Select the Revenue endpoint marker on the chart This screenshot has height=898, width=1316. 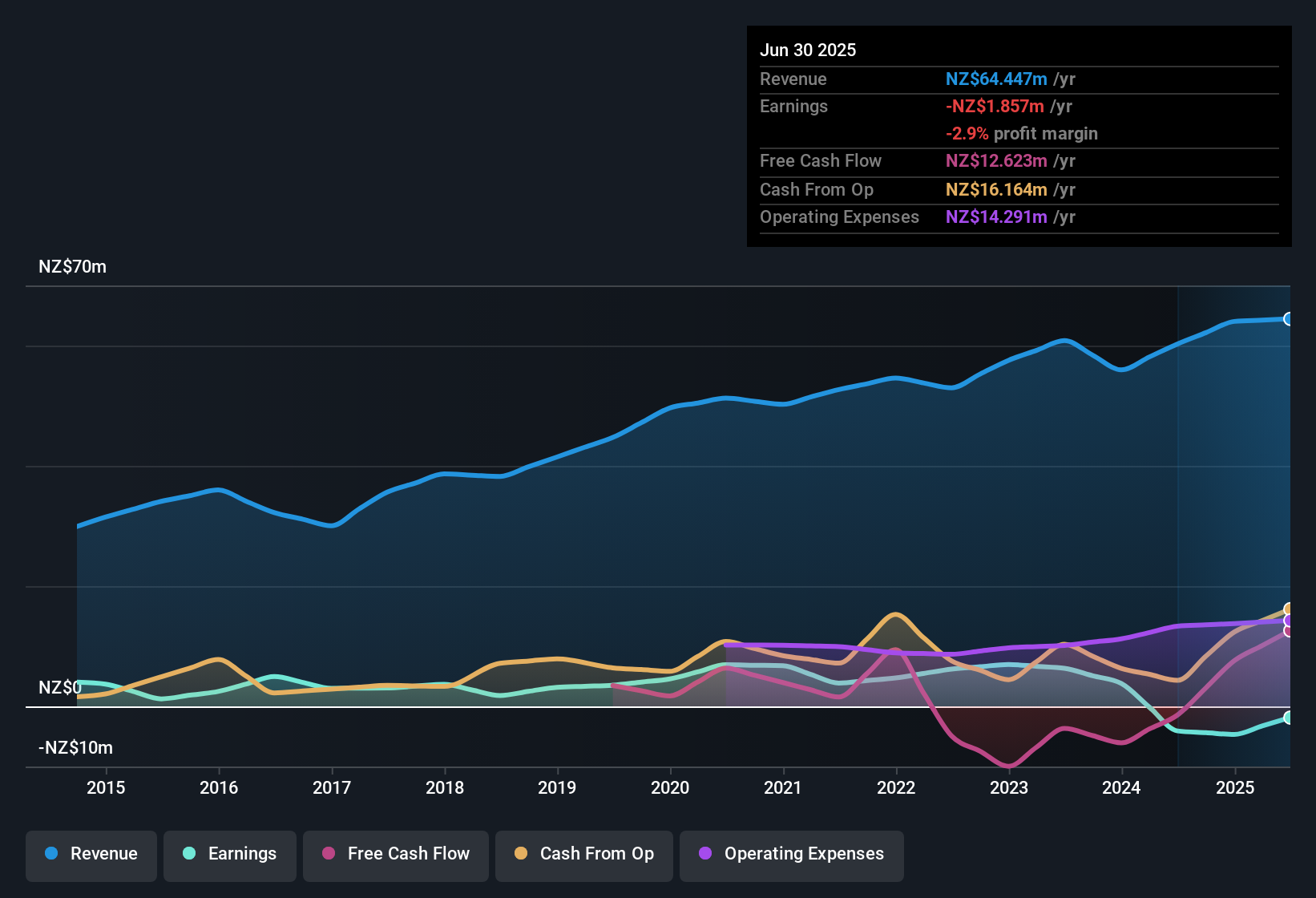1288,318
